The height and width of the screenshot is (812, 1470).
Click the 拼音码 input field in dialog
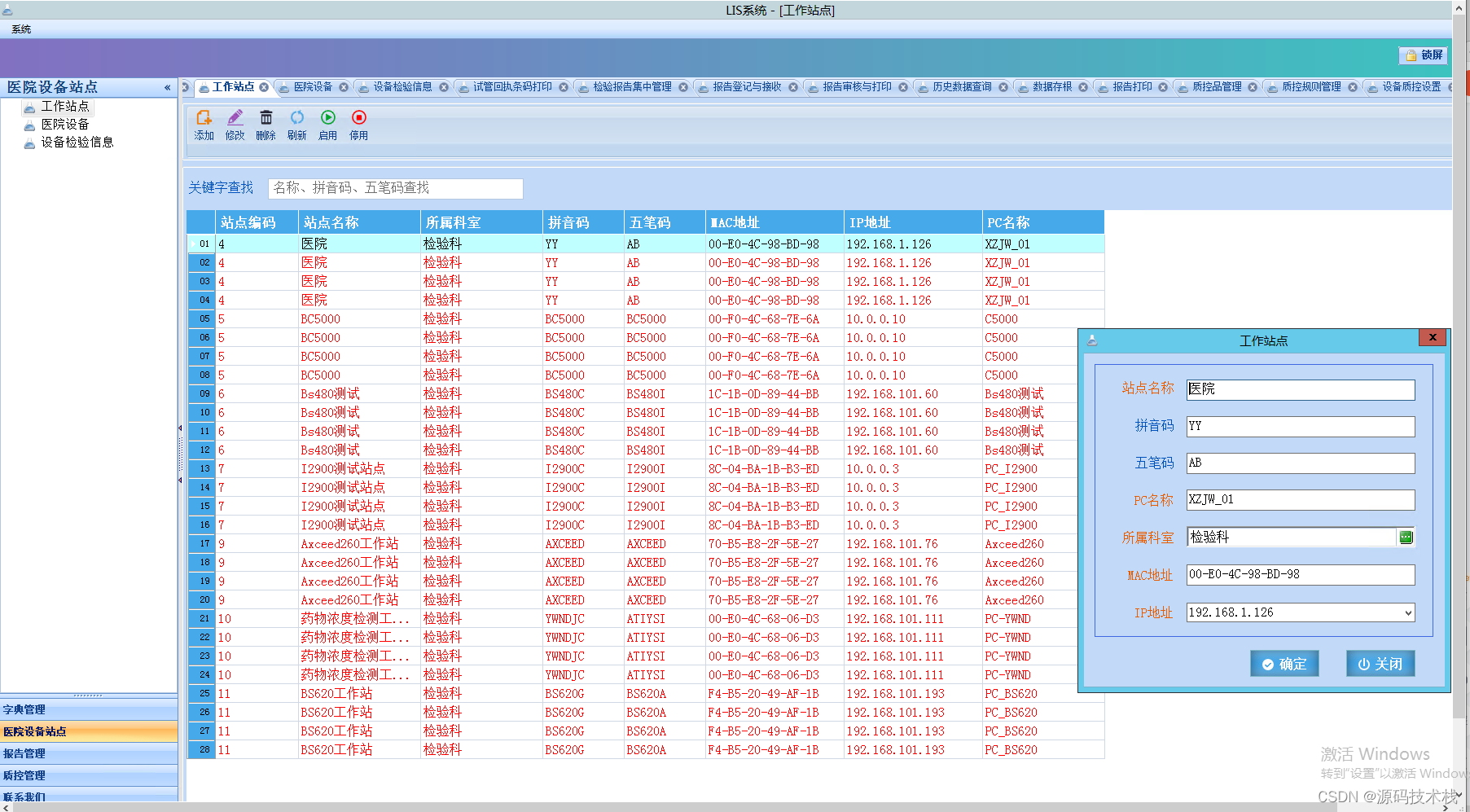(1301, 426)
